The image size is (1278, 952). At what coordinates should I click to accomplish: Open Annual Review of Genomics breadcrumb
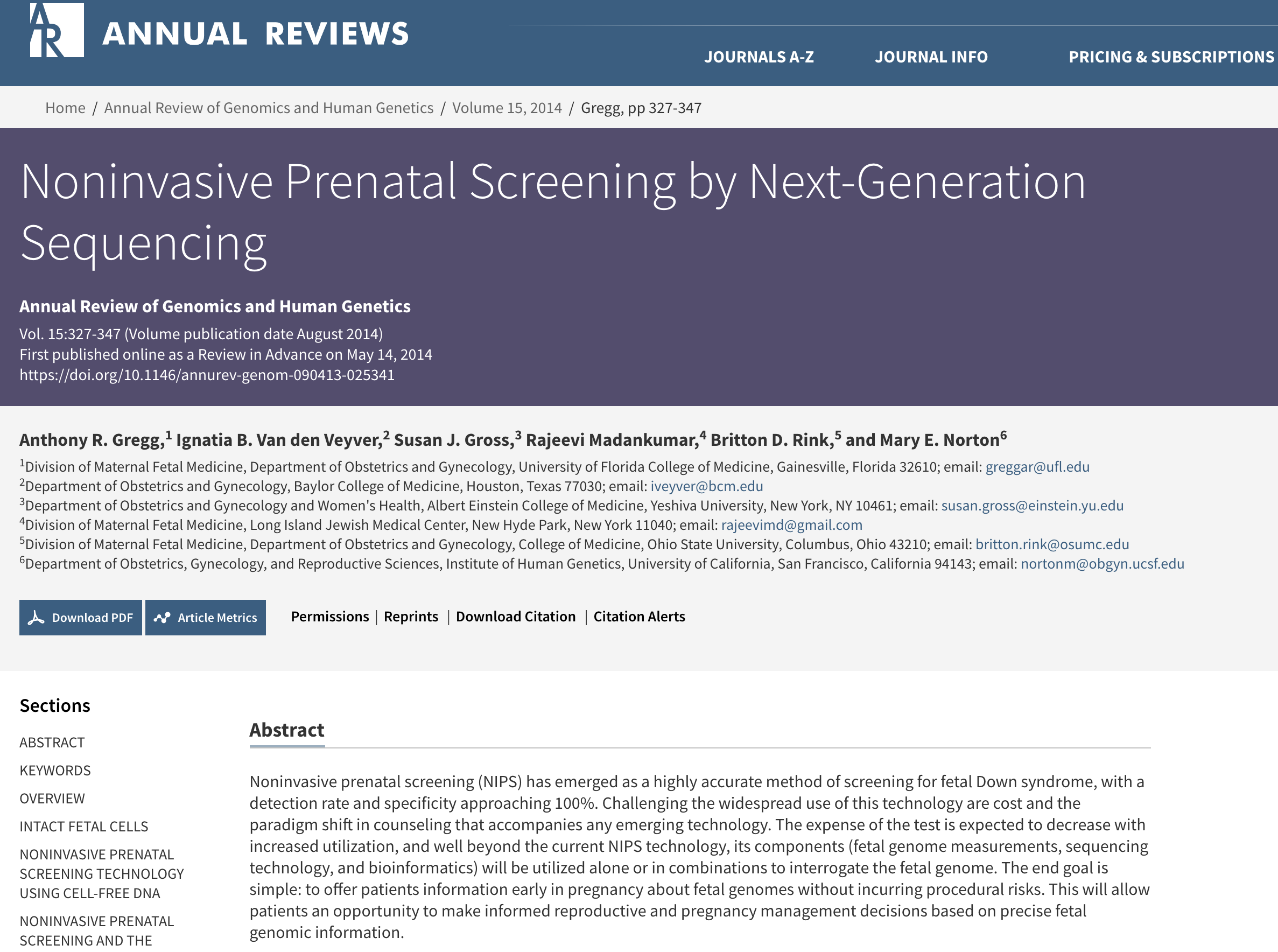point(269,108)
